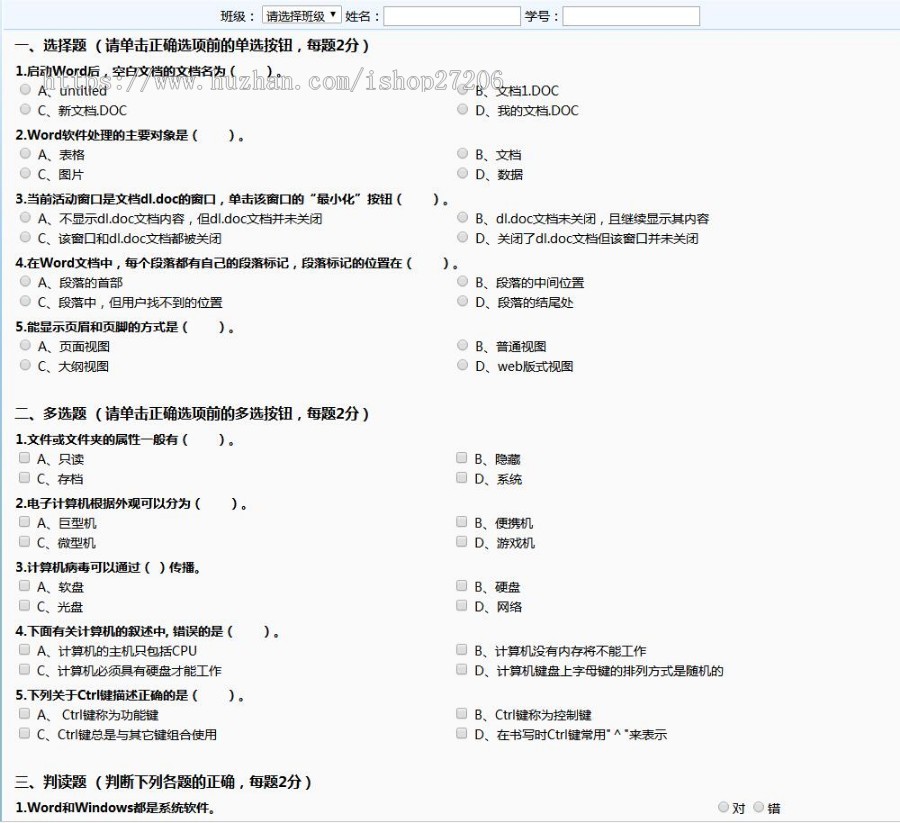Check the D、系统 checkbox
Screen dimensions: 900x823
click(x=461, y=478)
